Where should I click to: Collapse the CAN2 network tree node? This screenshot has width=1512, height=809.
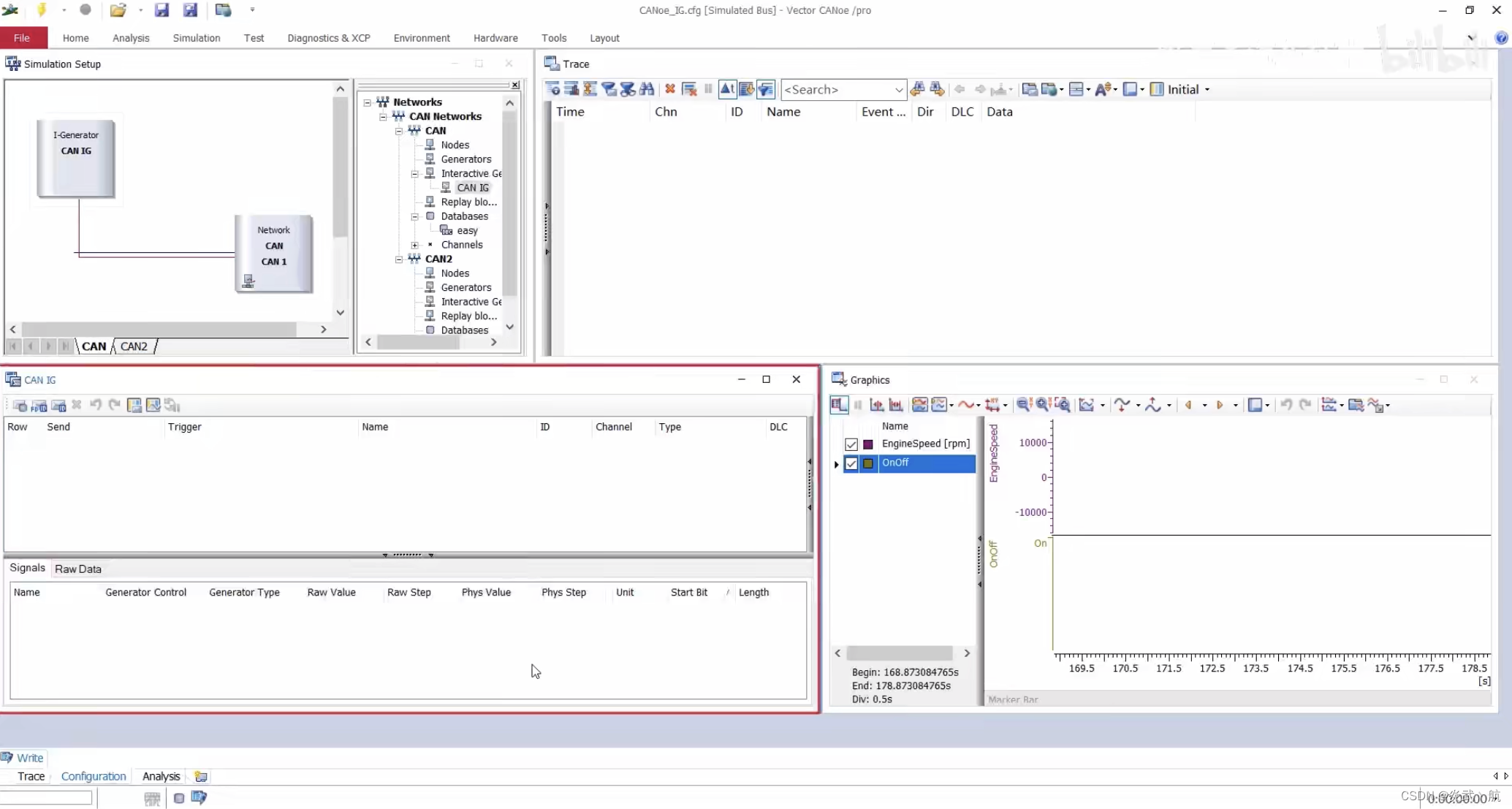coord(399,259)
